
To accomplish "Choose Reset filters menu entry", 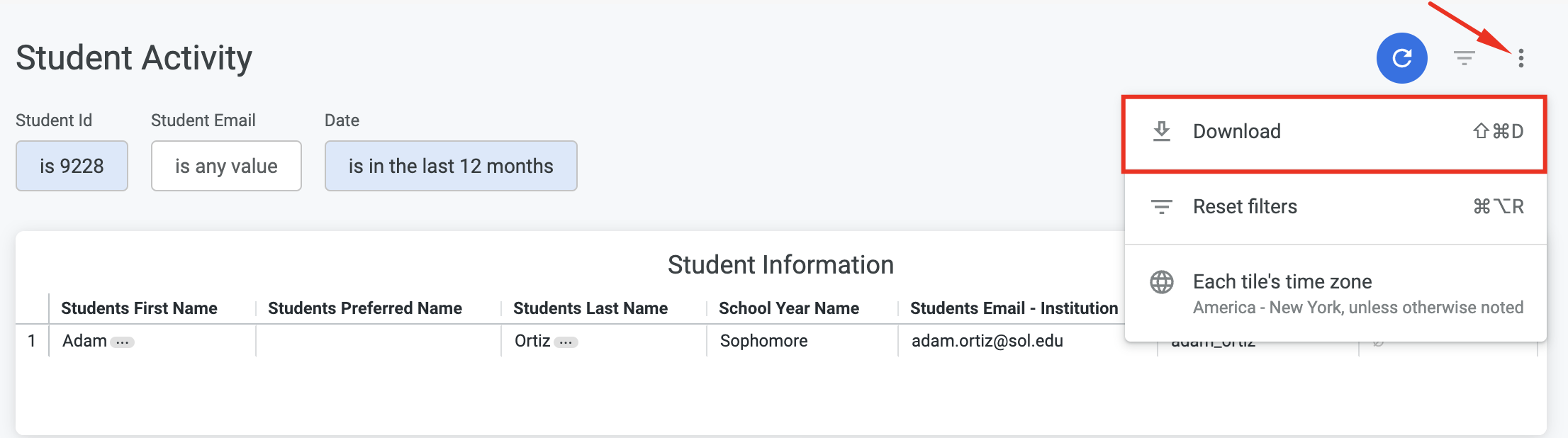I will coord(1335,207).
